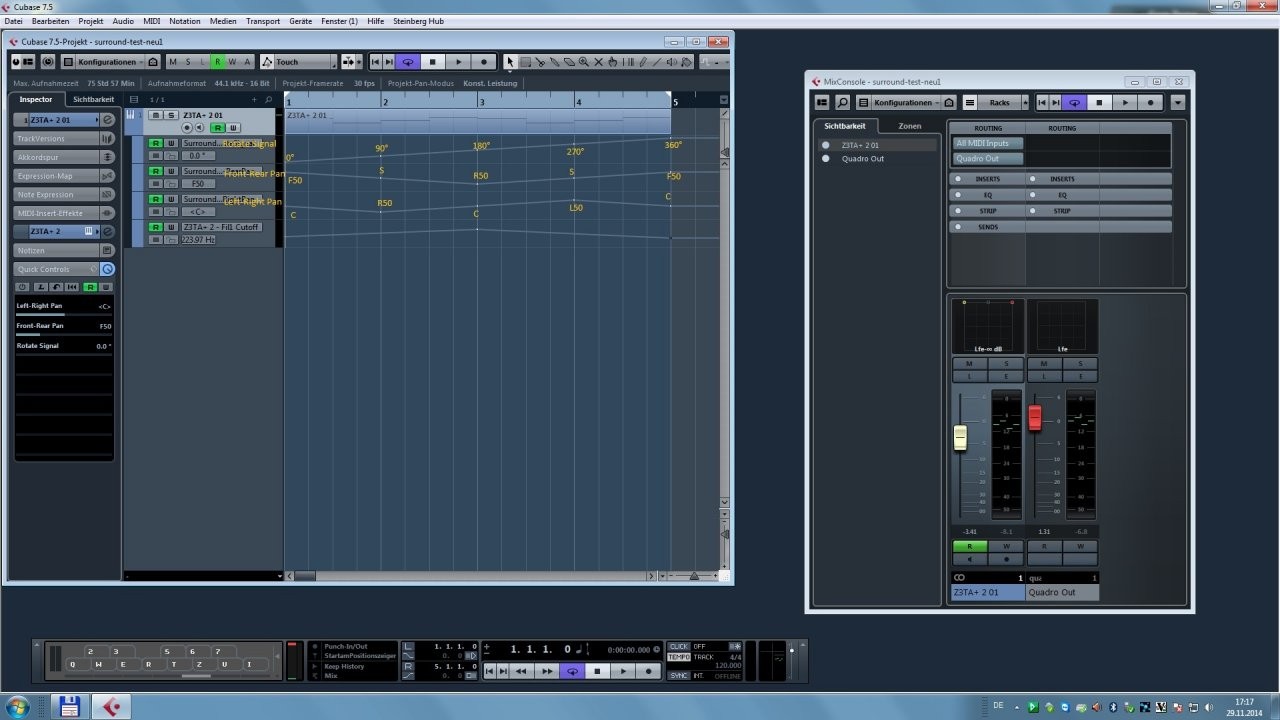
Task: Click Edit Instrument icon beside Z3TA+ 2 01
Action: (x=108, y=120)
